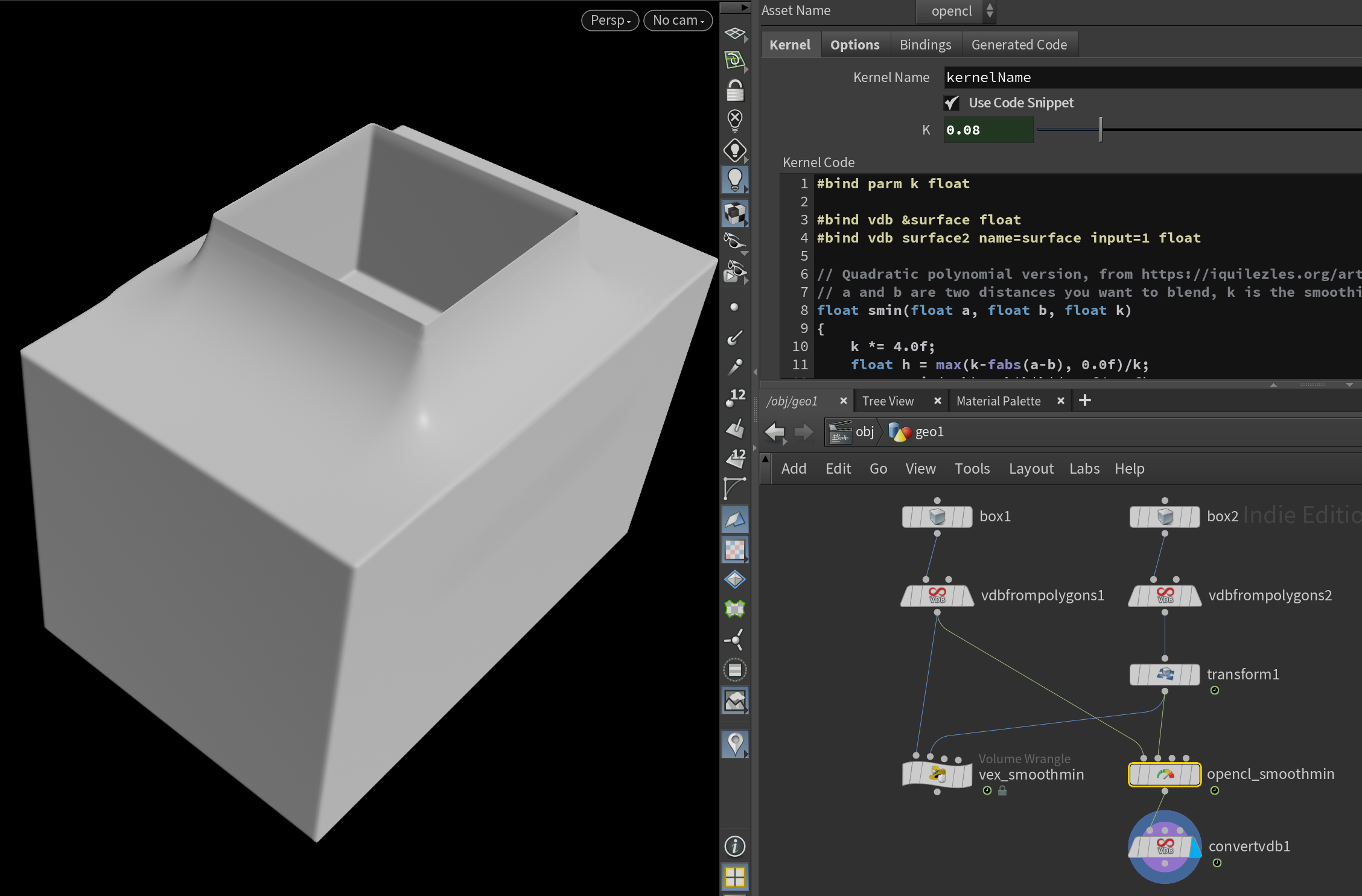Screen dimensions: 1362x896
Task: Switch to the Bindings tab
Action: (x=925, y=45)
